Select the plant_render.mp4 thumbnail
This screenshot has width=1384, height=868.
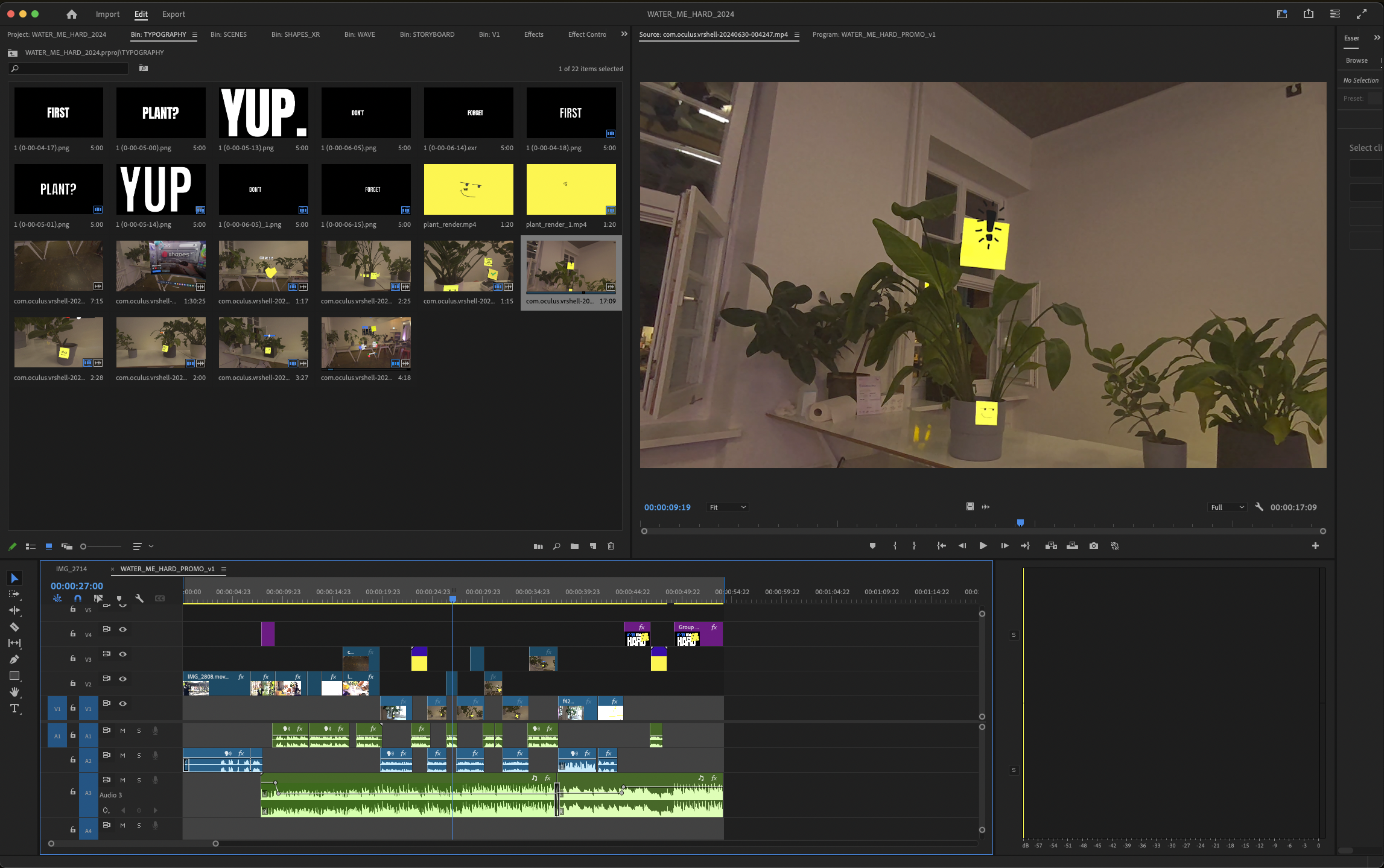tap(468, 189)
